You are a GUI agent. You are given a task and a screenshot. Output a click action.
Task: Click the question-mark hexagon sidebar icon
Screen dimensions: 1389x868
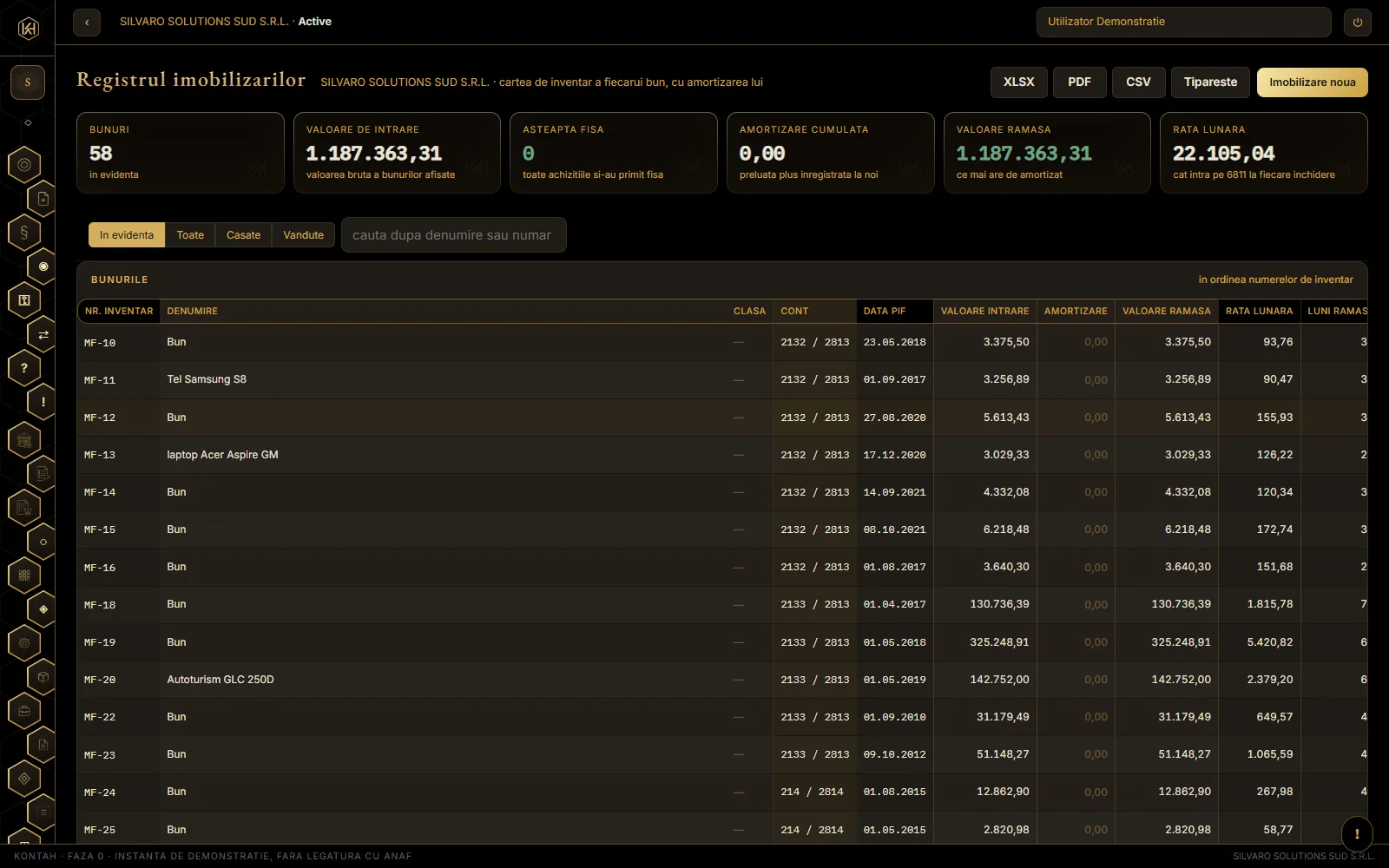[24, 368]
